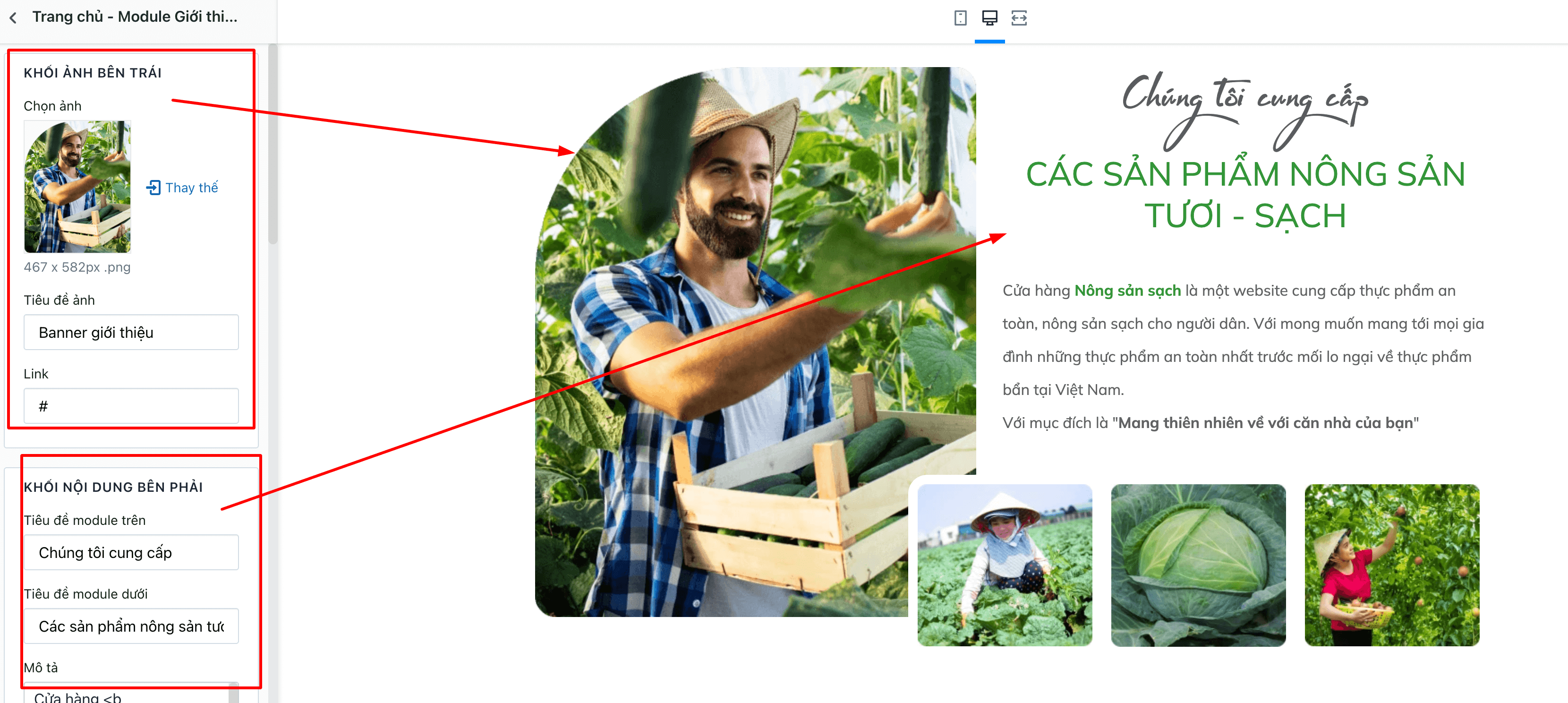Click the Mang thiên nhiên về slogan text

(1265, 423)
